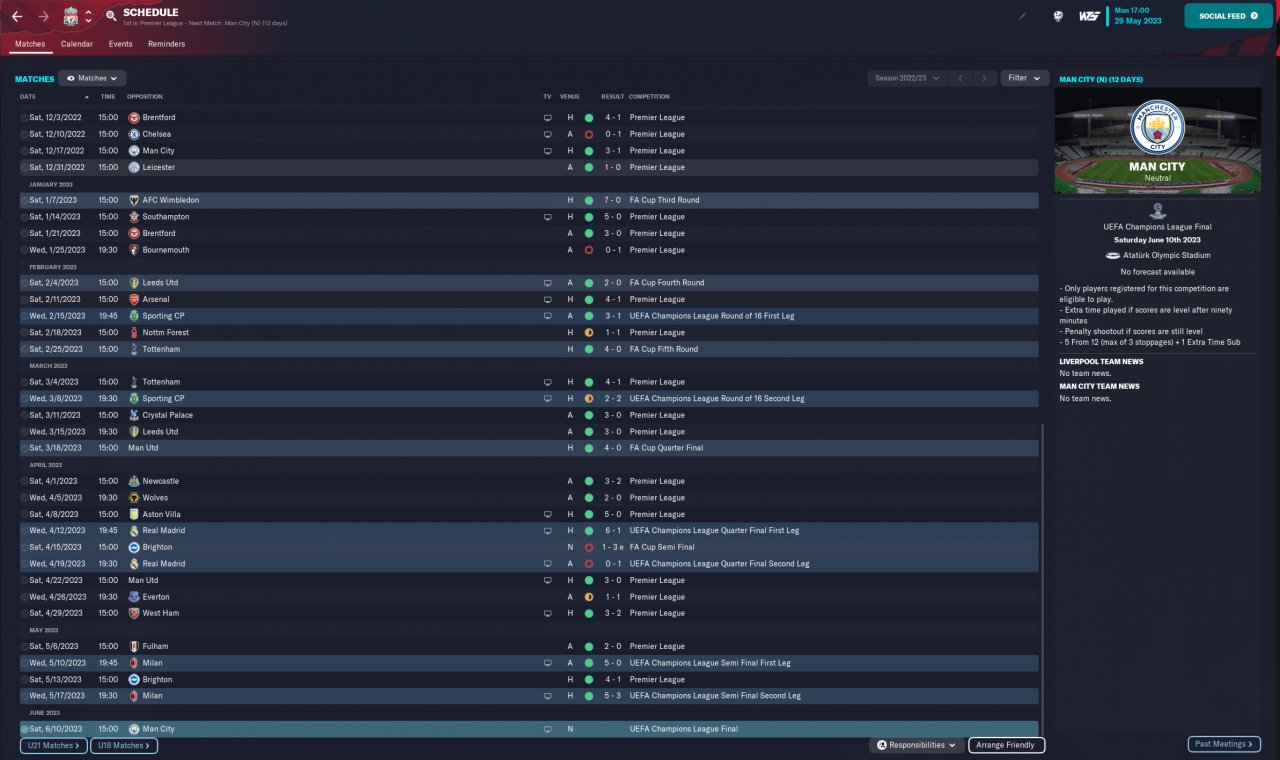The width and height of the screenshot is (1280, 760).
Task: Sort by the COMPETITION column header
Action: coord(648,97)
